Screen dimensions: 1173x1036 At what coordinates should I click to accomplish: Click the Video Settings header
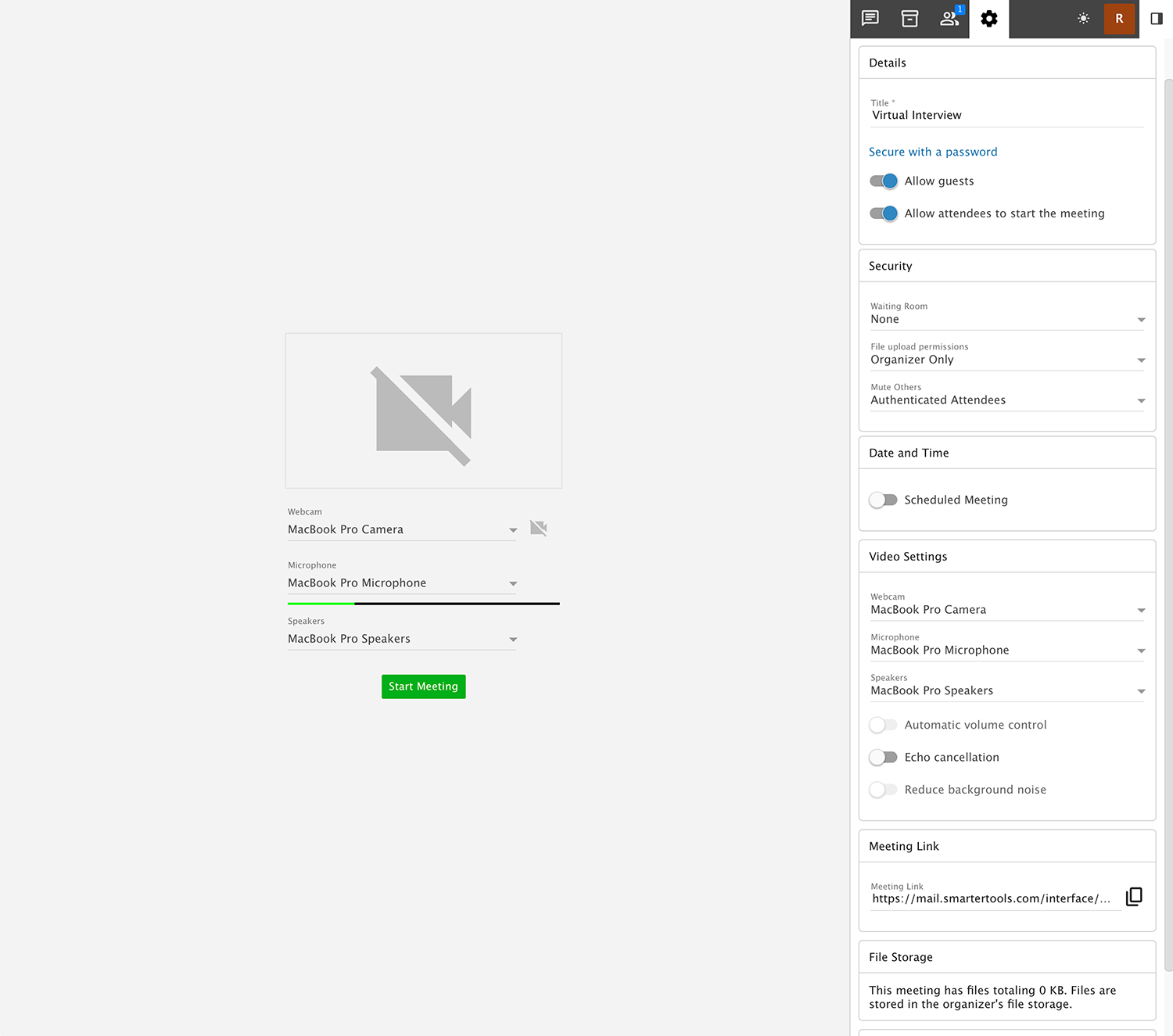1007,557
